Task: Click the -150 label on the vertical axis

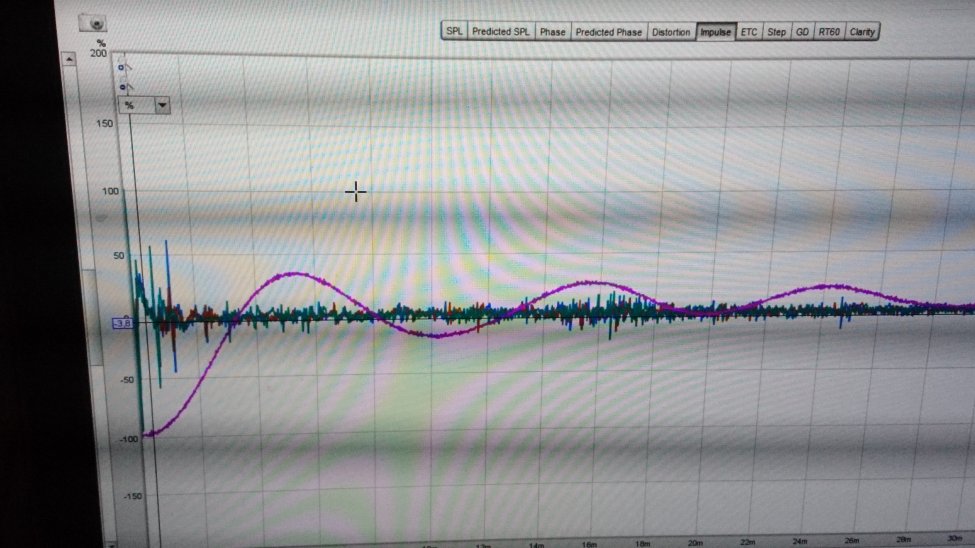Action: click(x=132, y=496)
